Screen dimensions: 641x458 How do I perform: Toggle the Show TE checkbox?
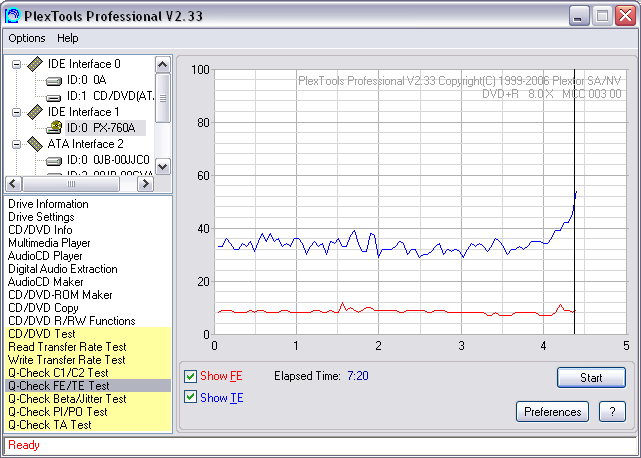pyautogui.click(x=190, y=397)
